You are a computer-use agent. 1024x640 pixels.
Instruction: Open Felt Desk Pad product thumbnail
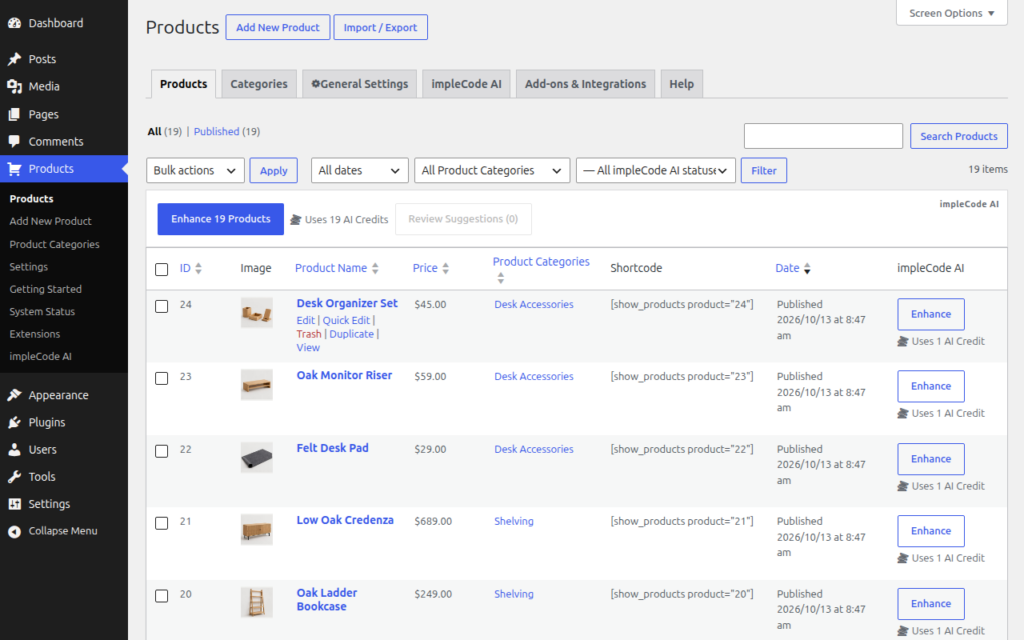click(x=257, y=457)
